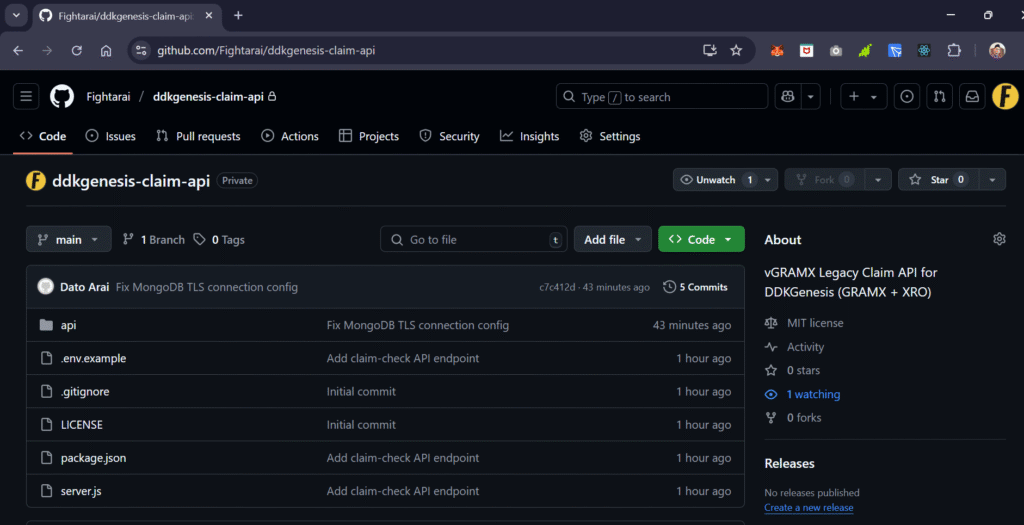Switch to the Security tab

click(449, 136)
